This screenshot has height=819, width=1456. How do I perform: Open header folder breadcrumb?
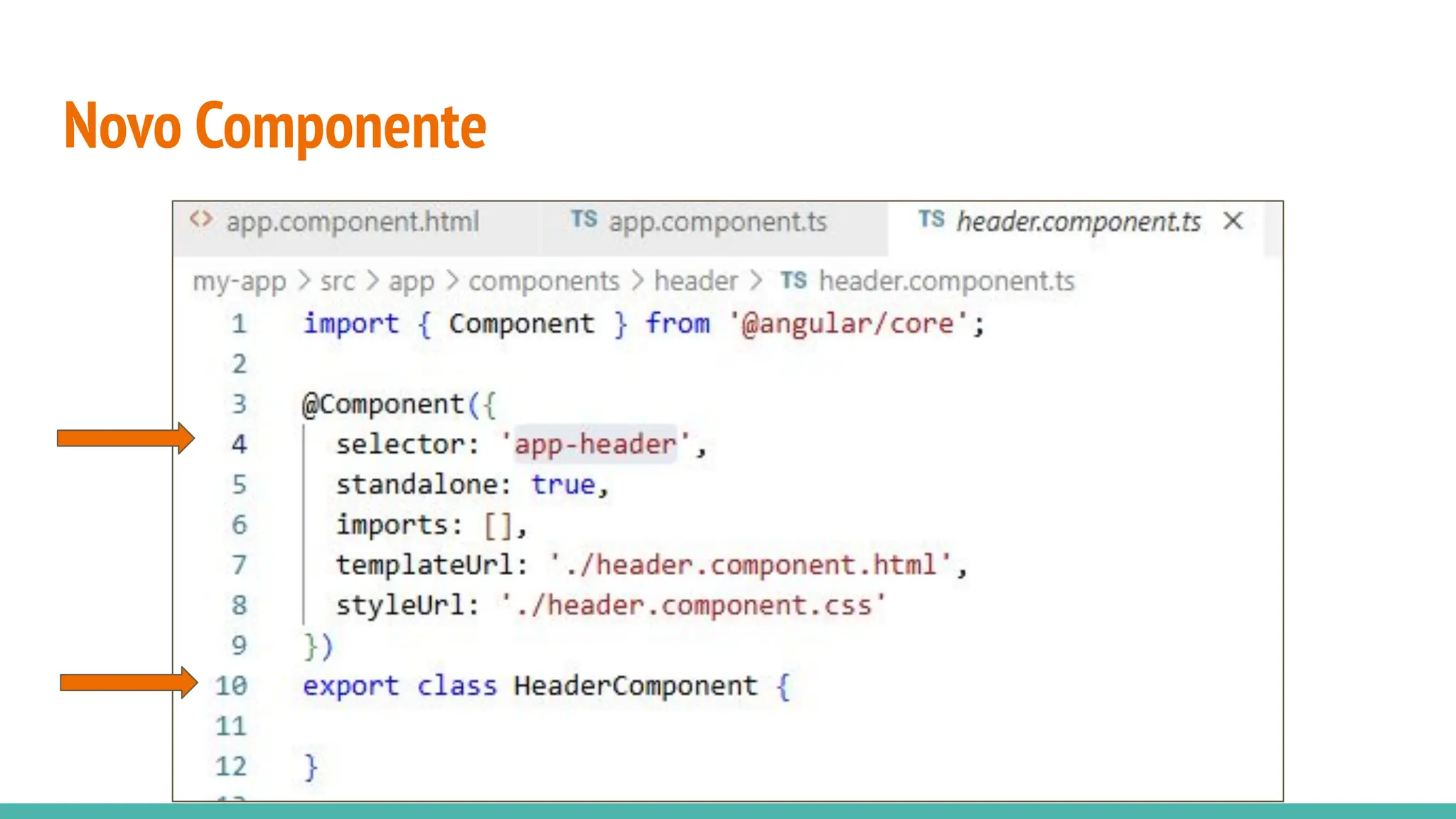click(x=695, y=282)
